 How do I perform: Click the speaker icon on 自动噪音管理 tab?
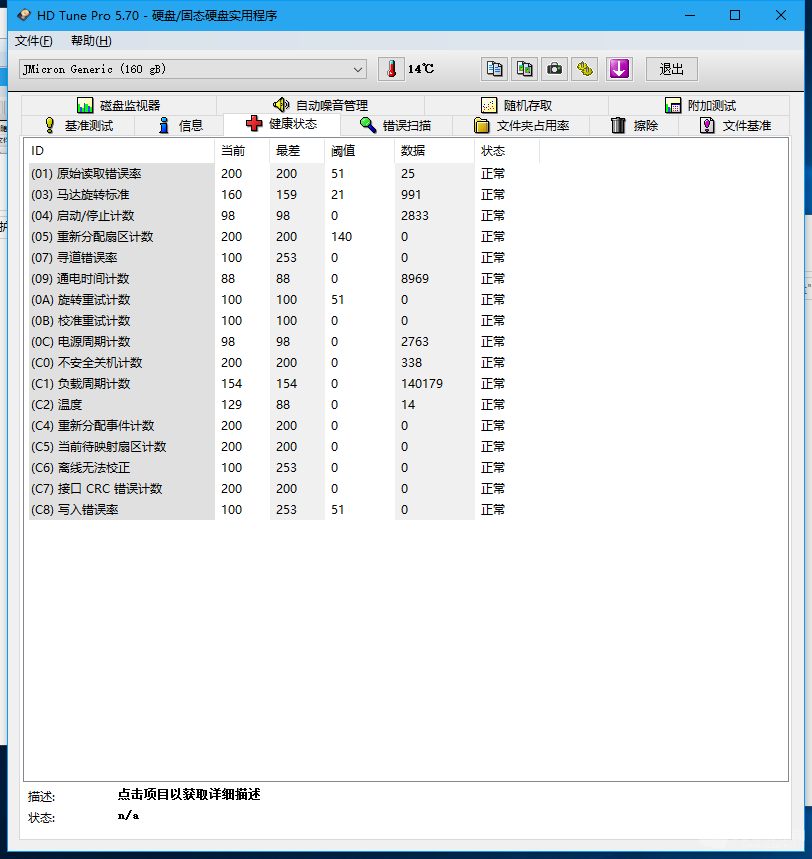[281, 104]
